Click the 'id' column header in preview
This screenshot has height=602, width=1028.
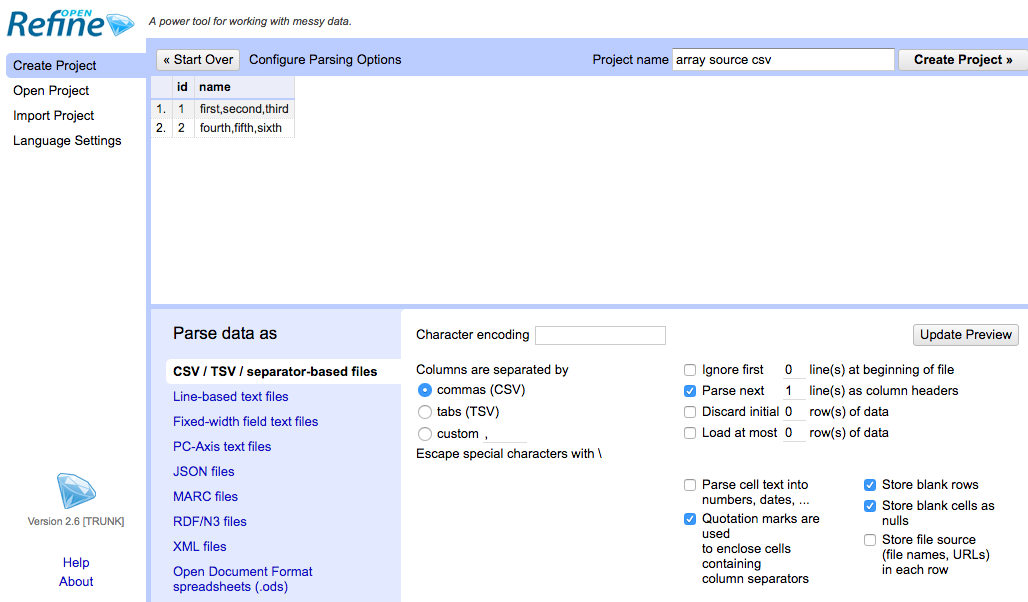tap(183, 87)
